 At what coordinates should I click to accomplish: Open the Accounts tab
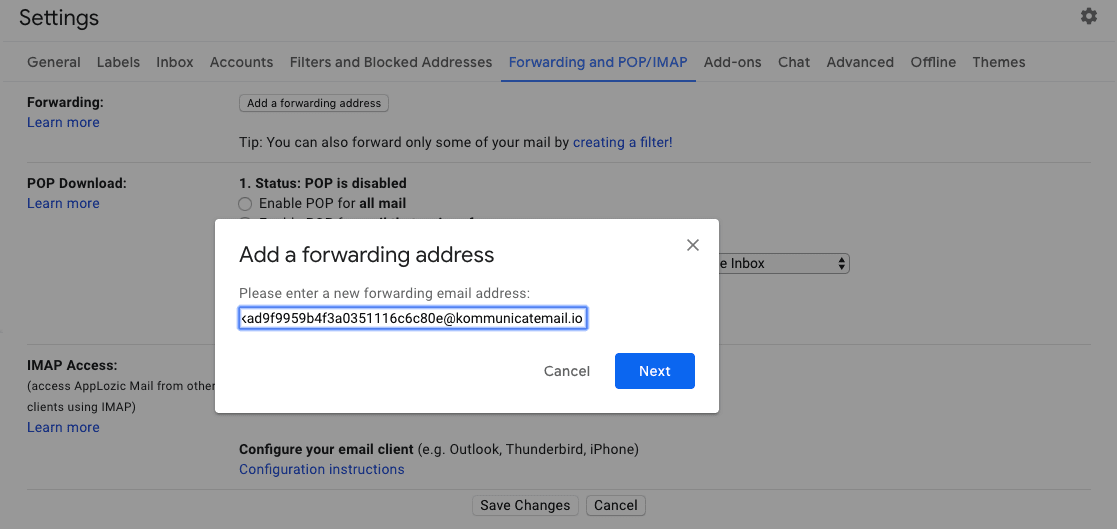(x=241, y=62)
